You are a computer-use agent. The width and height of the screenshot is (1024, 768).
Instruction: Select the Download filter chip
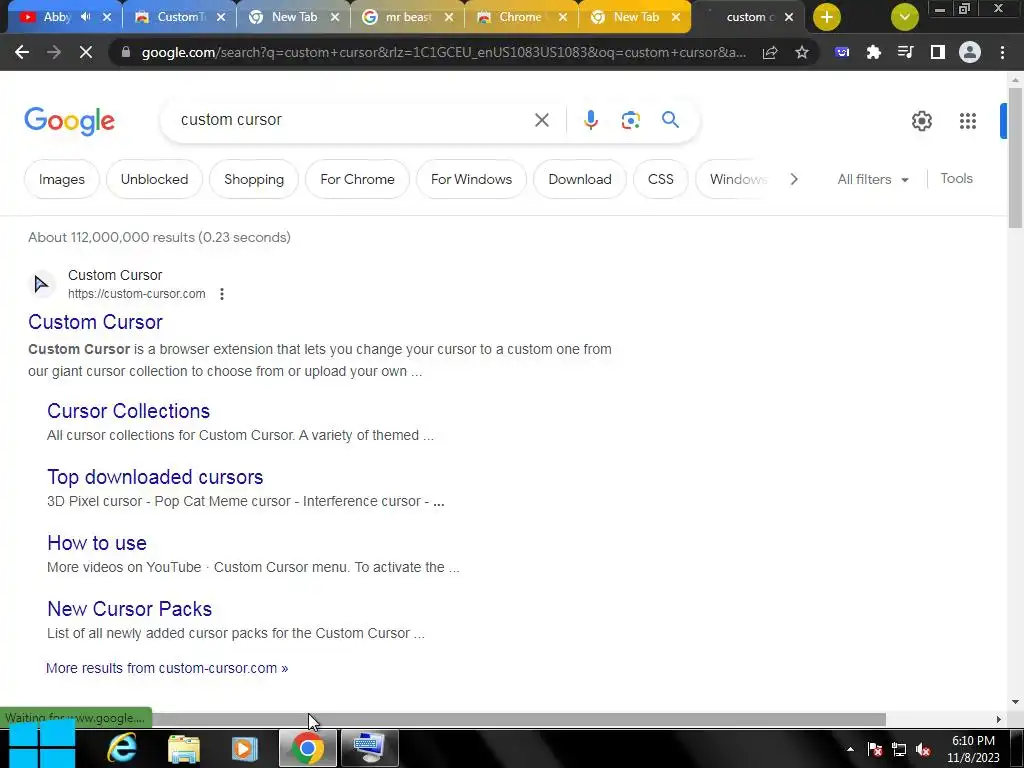[x=580, y=179]
